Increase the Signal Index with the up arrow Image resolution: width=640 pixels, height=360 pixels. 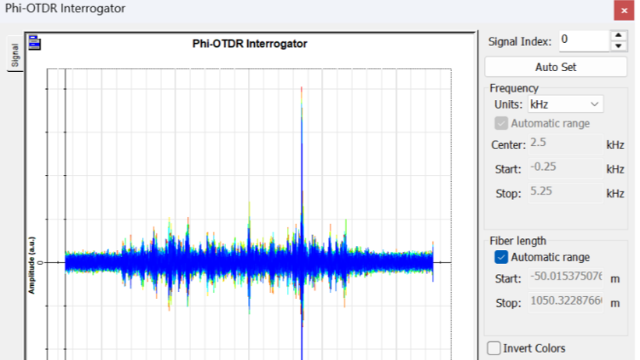[x=618, y=36]
